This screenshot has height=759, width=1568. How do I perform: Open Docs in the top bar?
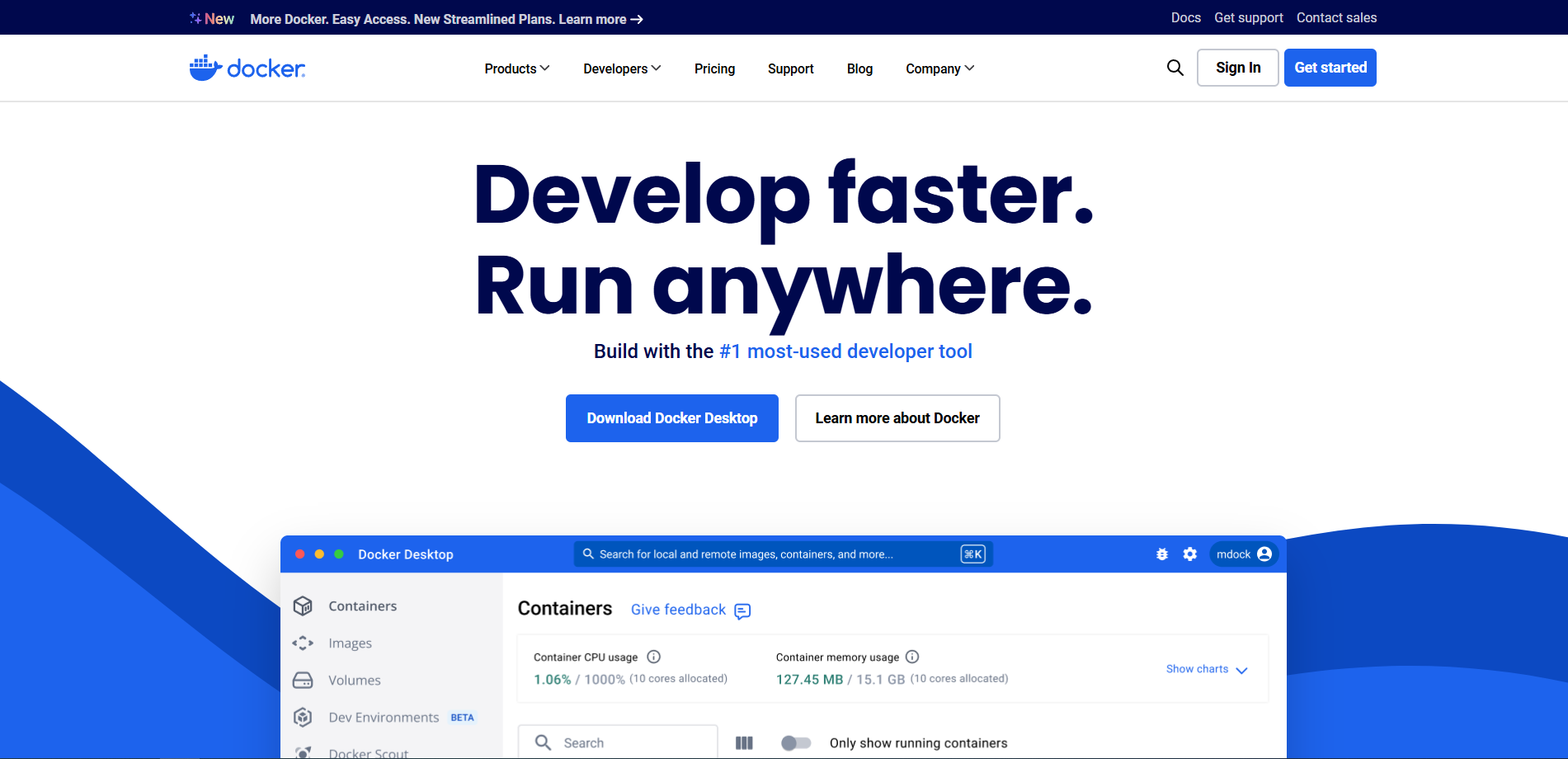1186,17
